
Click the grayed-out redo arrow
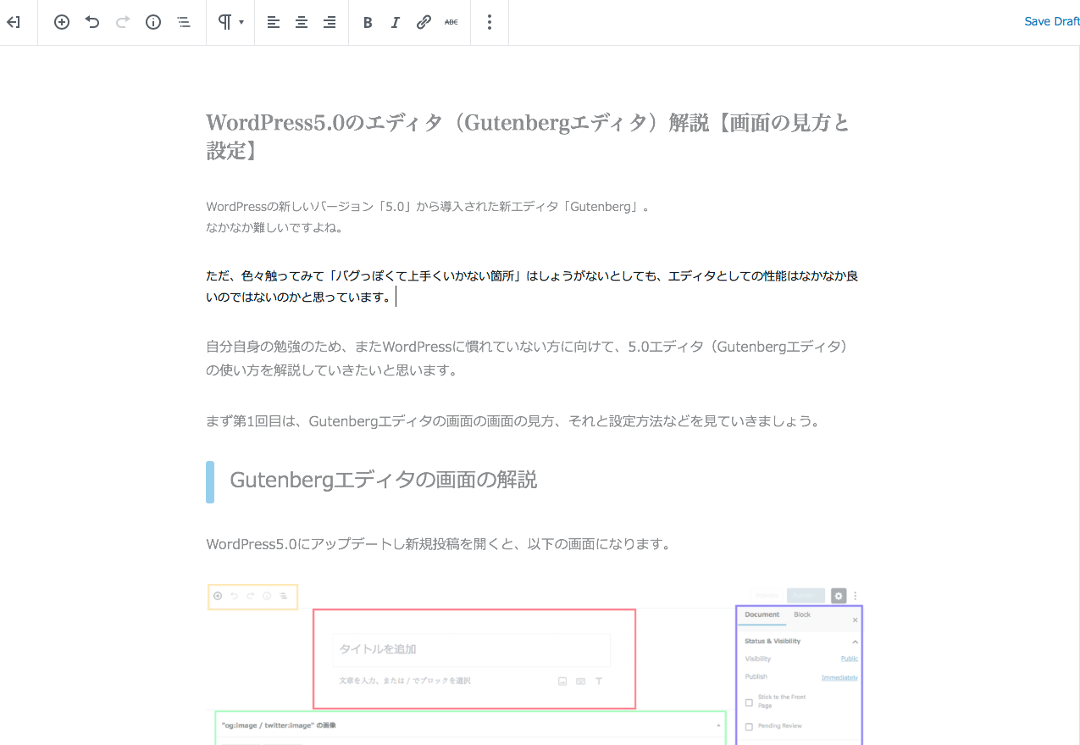coord(123,22)
